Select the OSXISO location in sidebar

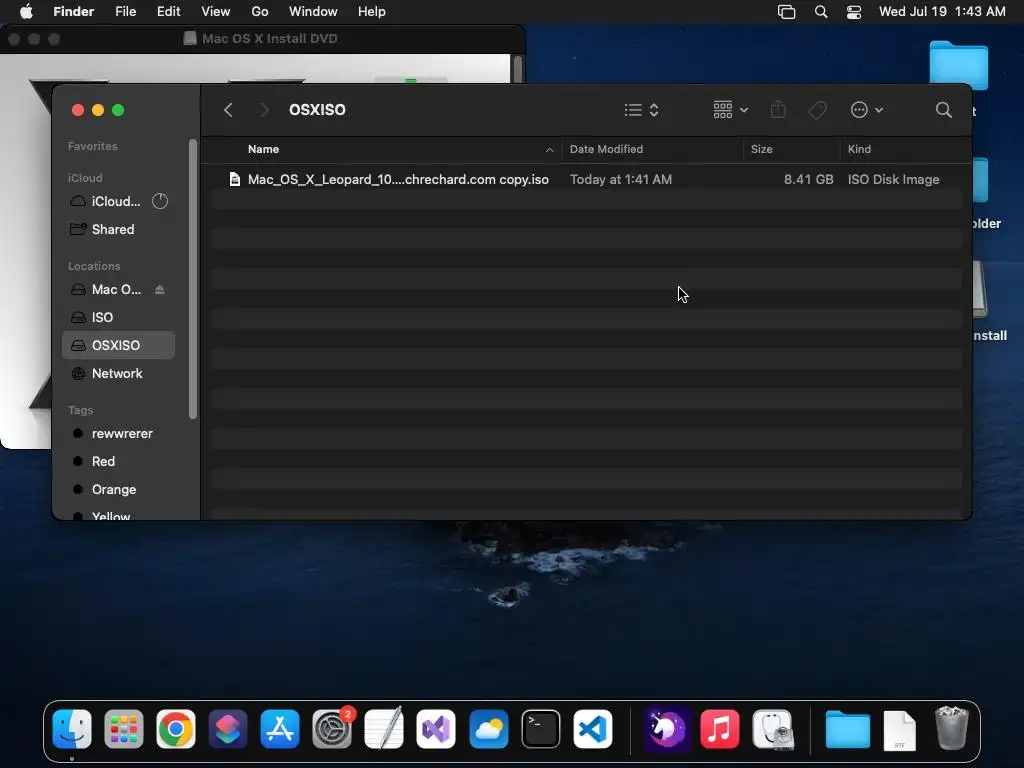click(118, 345)
